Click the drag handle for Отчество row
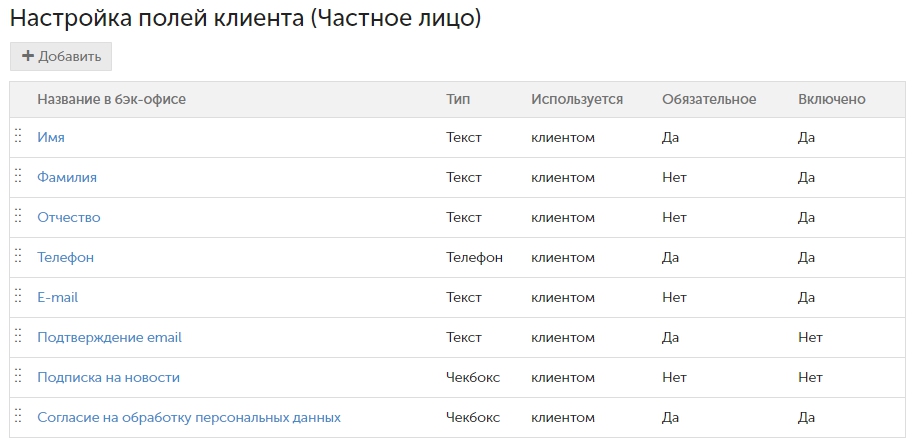Image resolution: width=915 pixels, height=447 pixels. click(18, 215)
